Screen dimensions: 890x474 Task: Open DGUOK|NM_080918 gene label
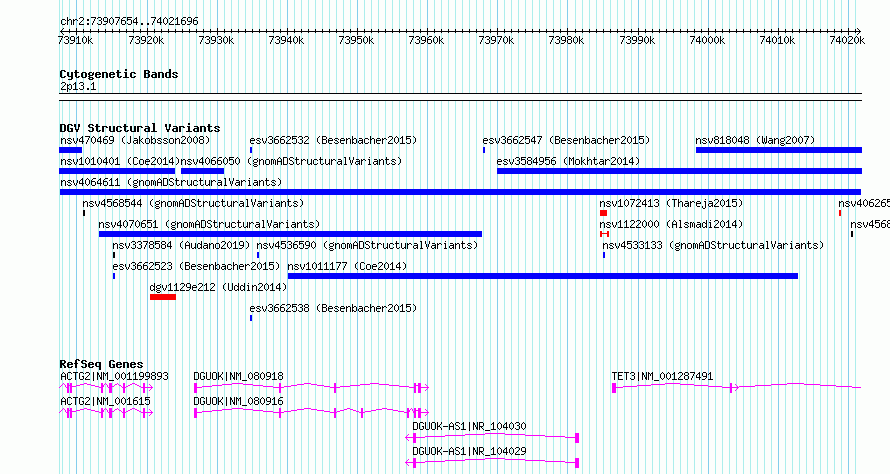238,376
